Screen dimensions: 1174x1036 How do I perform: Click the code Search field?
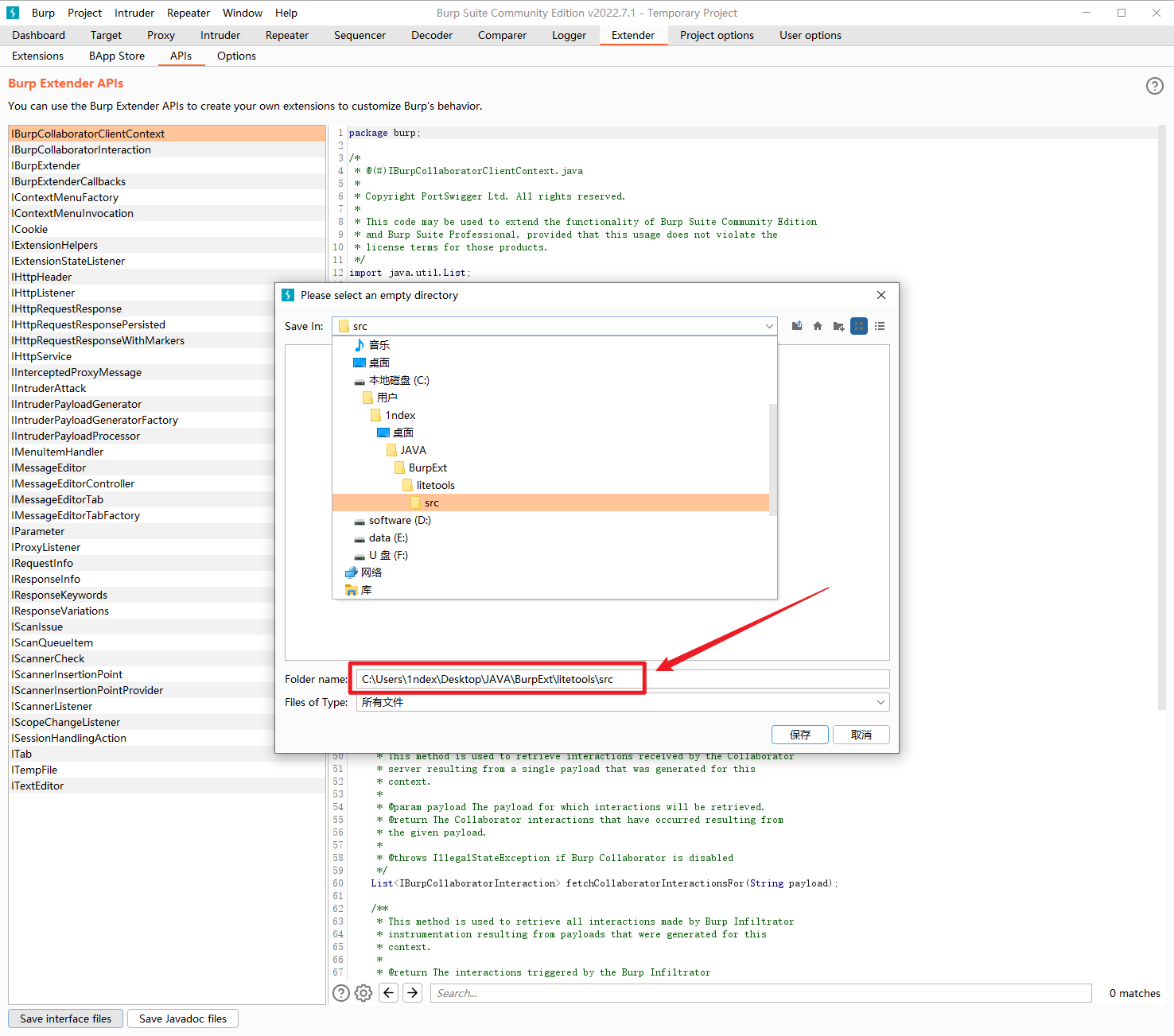click(x=761, y=993)
